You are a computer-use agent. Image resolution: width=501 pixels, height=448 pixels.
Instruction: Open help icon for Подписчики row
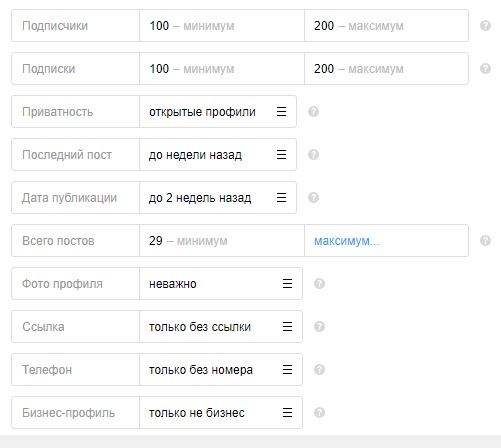[x=485, y=26]
